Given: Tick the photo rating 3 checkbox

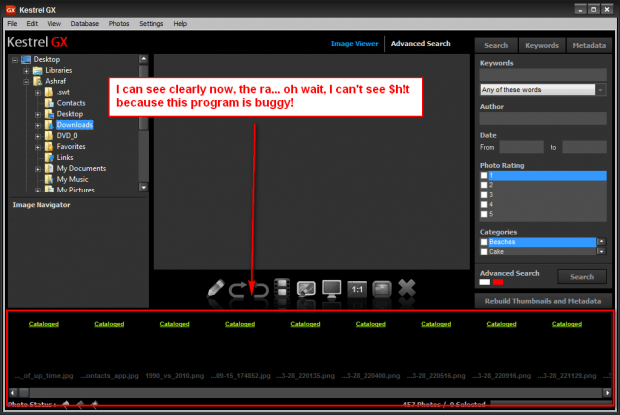Looking at the screenshot, I should 485,195.
